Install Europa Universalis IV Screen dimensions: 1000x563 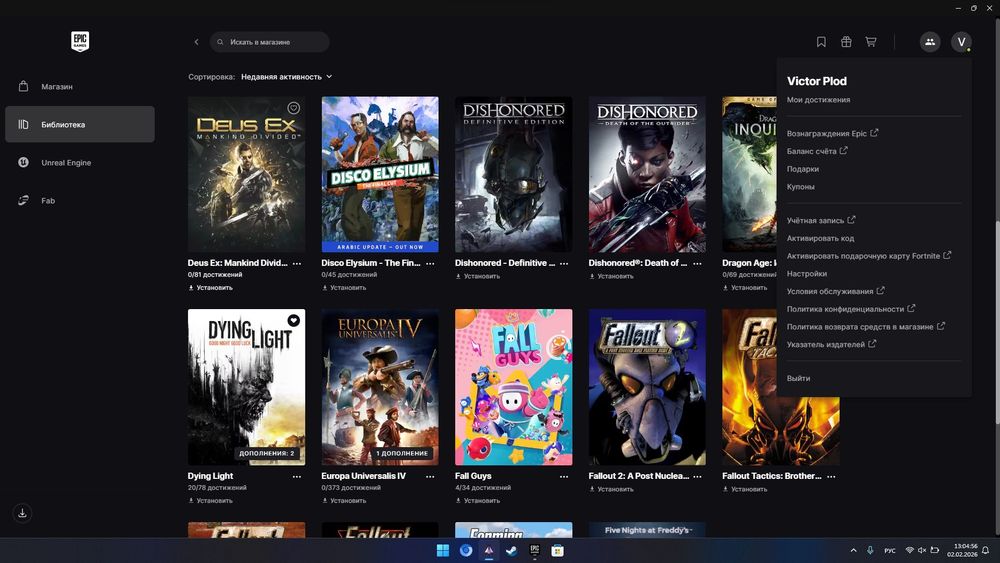point(344,501)
